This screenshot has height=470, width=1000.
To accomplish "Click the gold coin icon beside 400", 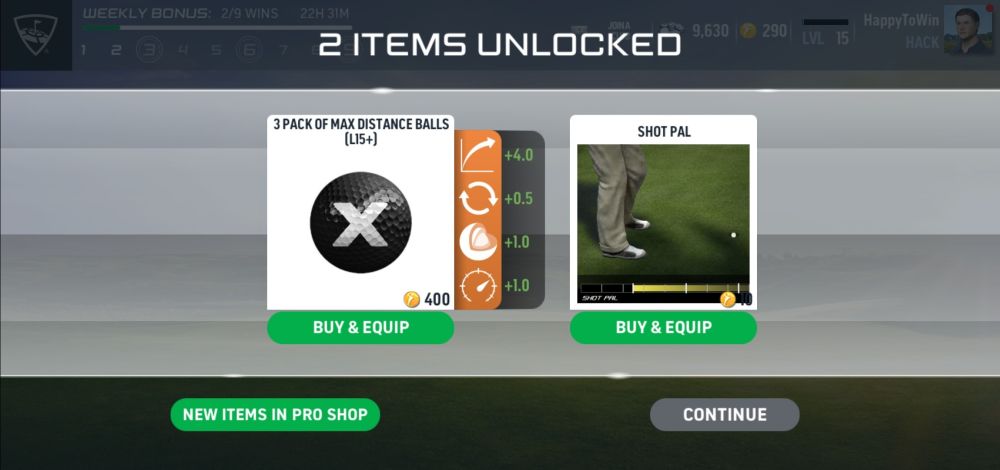I will point(412,298).
